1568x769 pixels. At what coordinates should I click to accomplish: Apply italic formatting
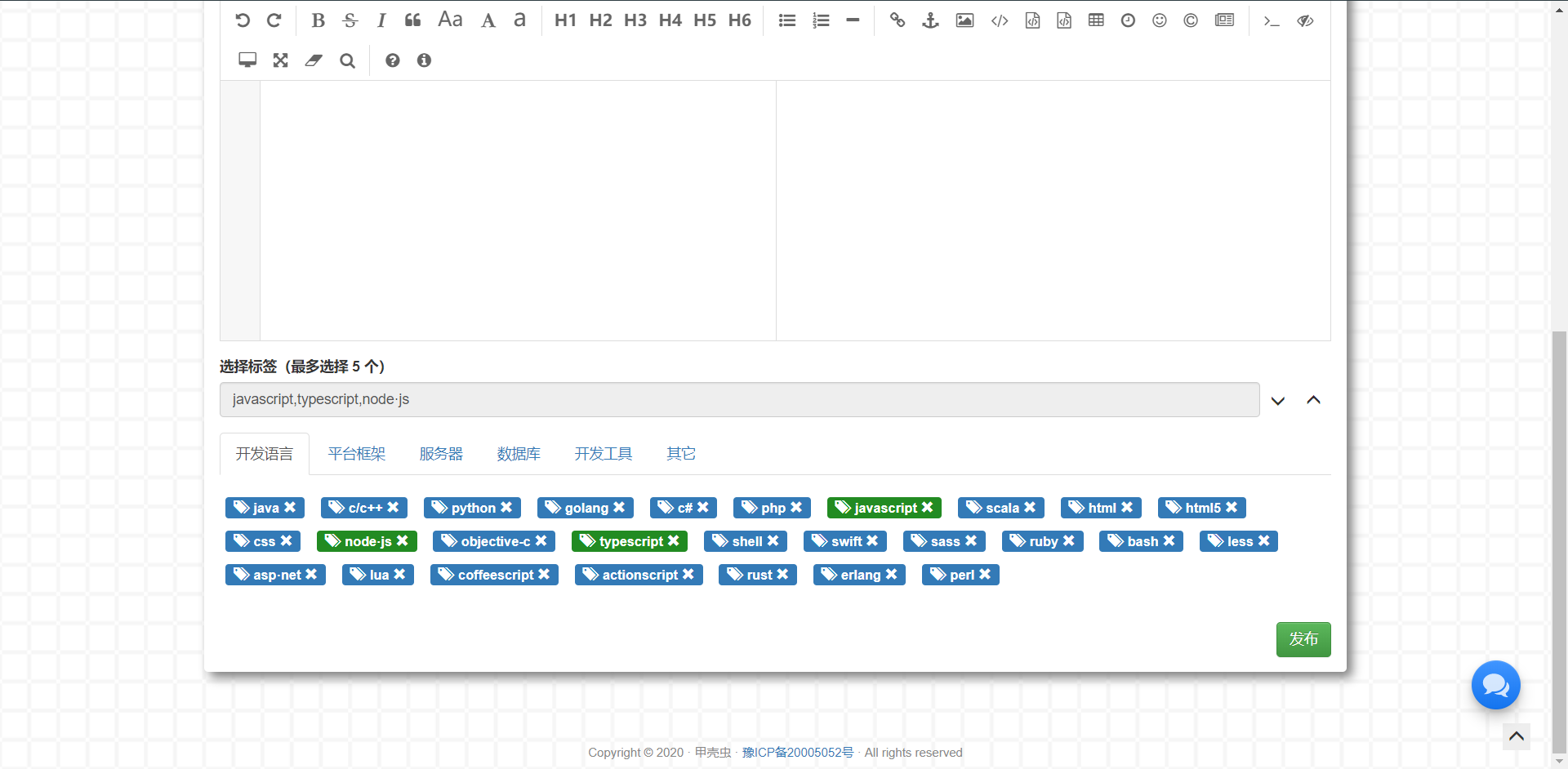coord(381,20)
